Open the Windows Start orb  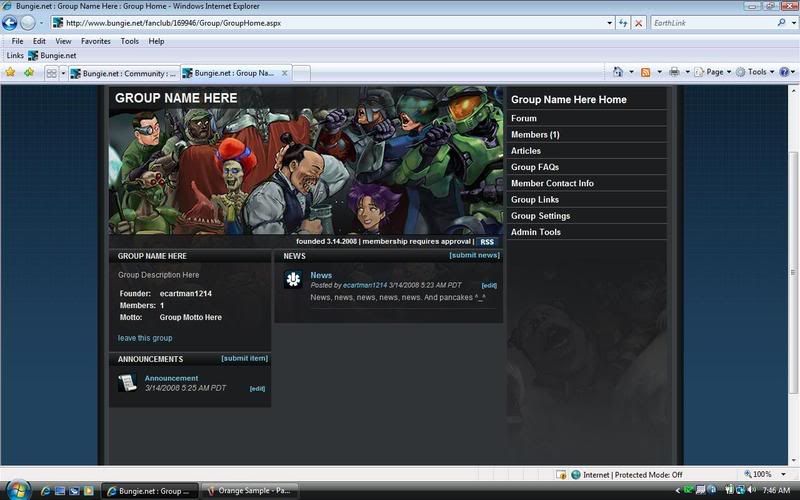click(18, 490)
